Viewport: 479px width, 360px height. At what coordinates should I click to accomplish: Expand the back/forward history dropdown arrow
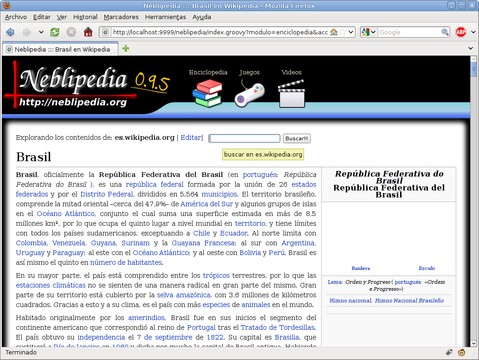pos(41,32)
